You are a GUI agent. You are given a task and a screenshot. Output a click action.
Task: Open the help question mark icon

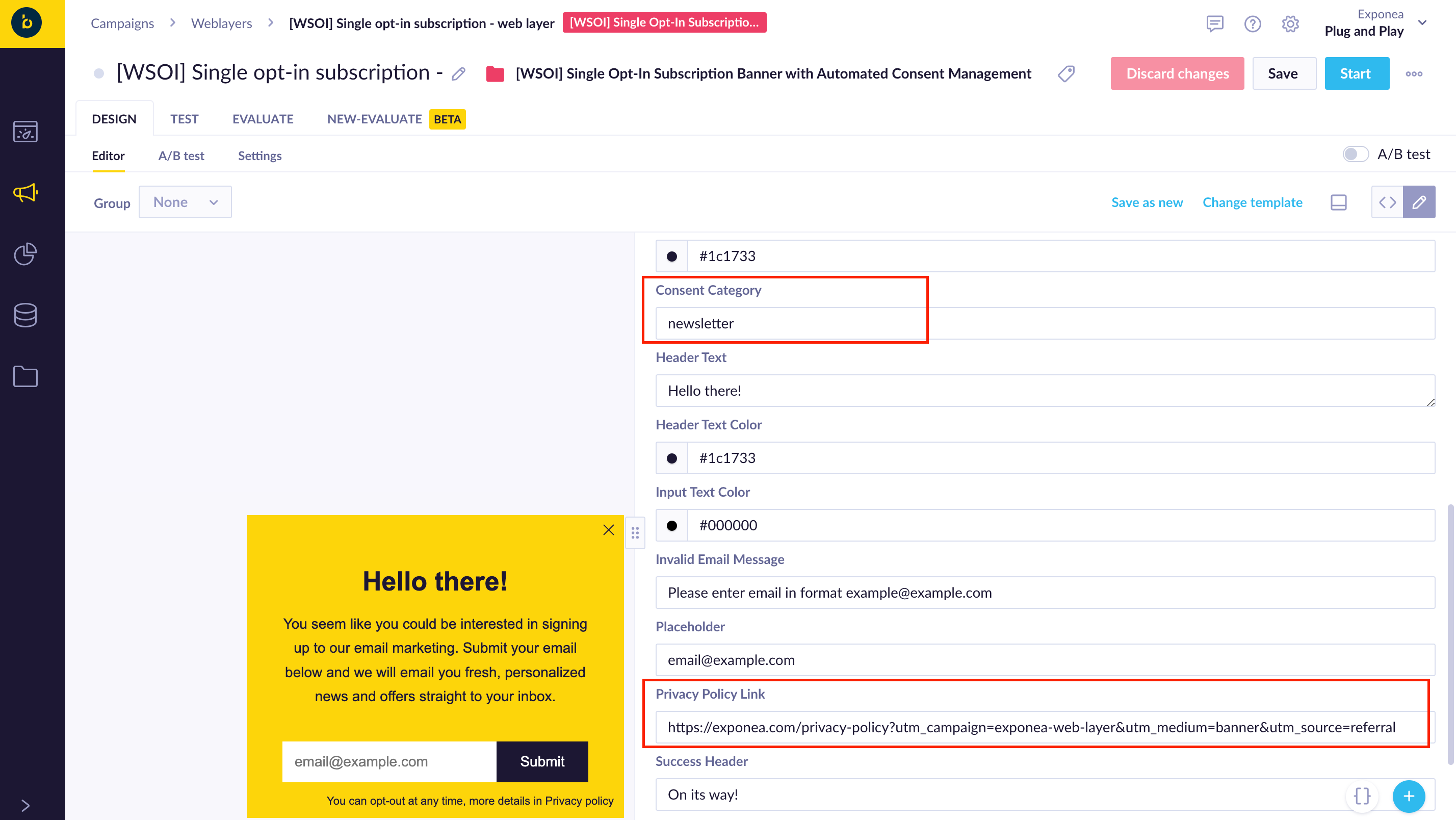click(x=1253, y=24)
